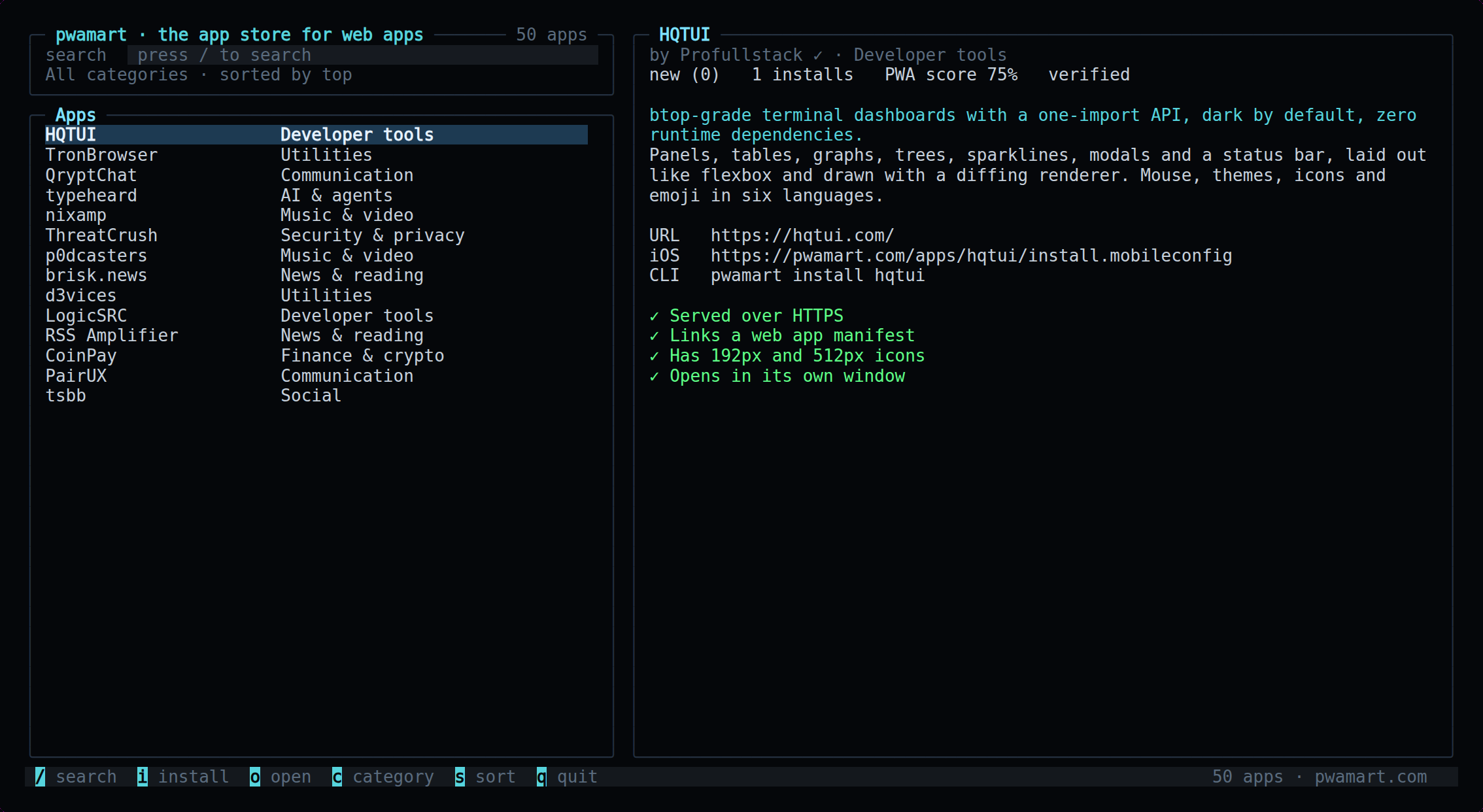Select the brisk.news app row
1483x812 pixels.
[x=316, y=275]
